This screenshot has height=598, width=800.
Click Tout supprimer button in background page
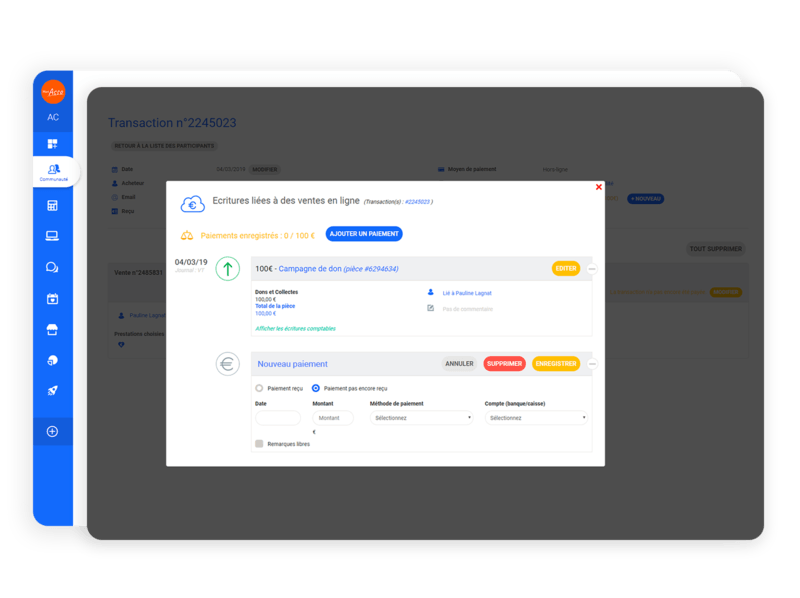[x=716, y=249]
